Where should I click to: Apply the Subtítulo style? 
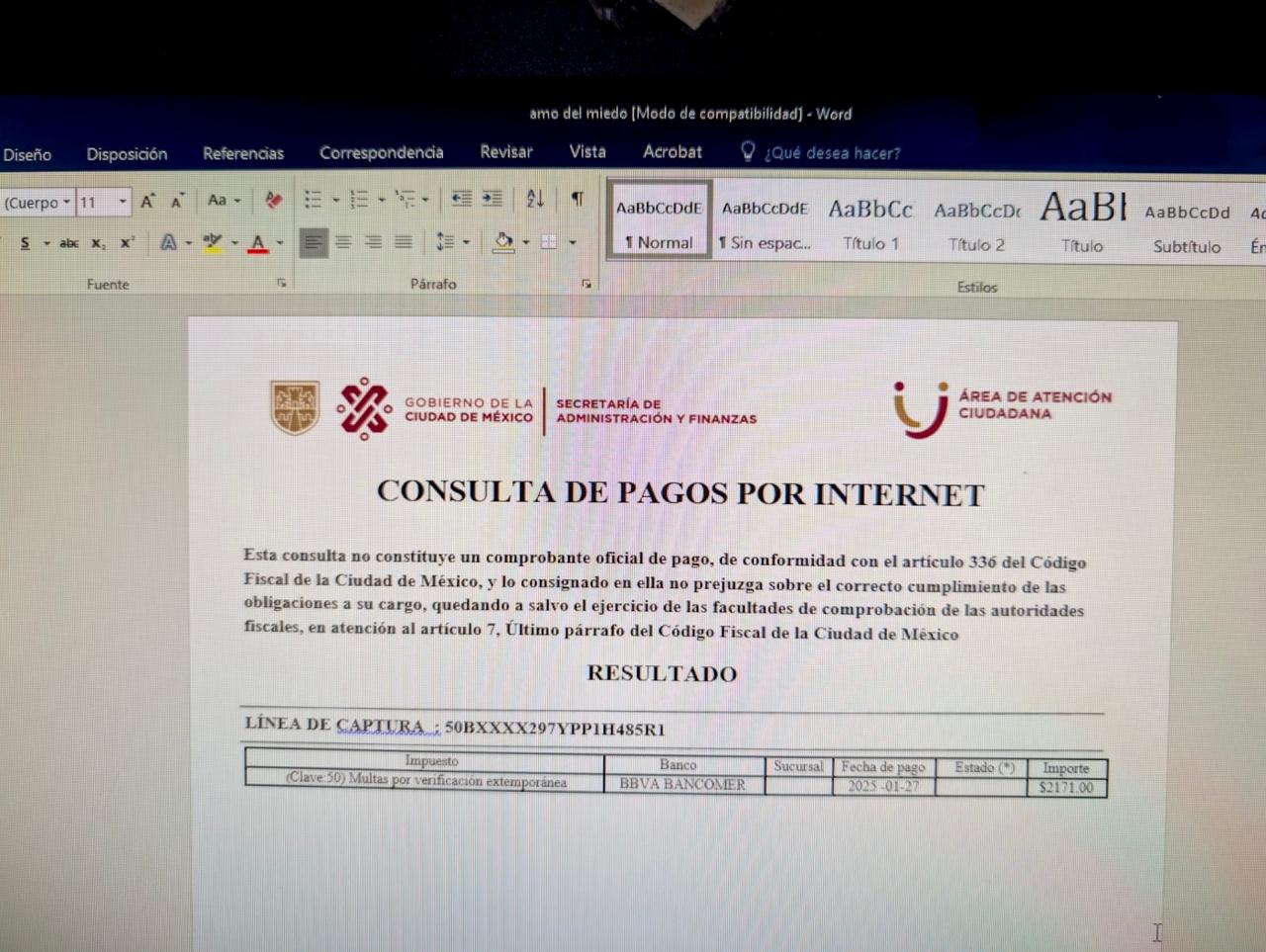coord(1187,226)
